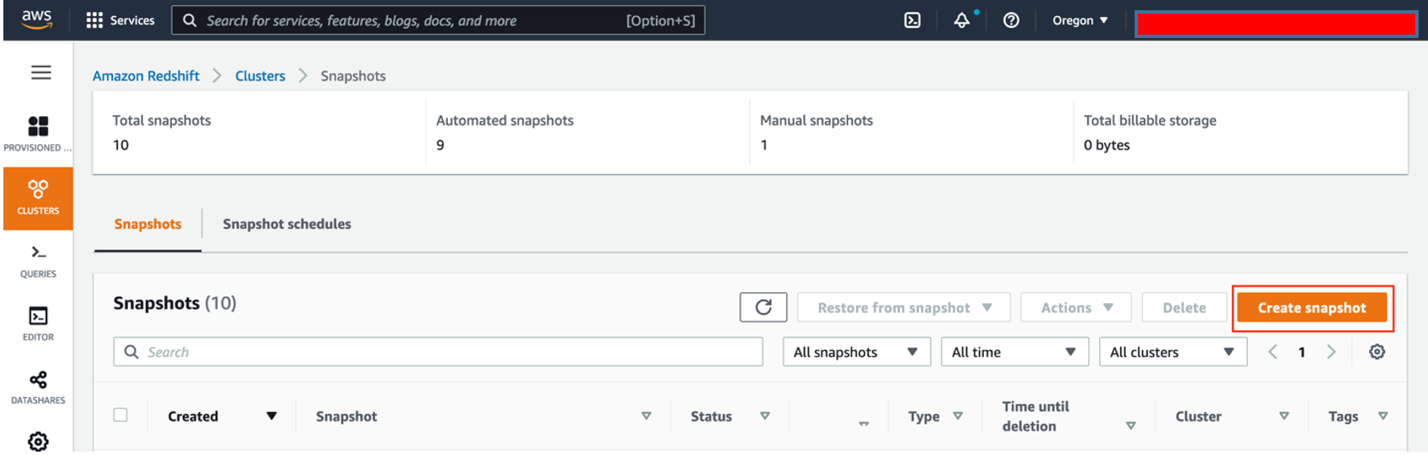Viewport: 1428px width, 455px height.
Task: Open the hamburger navigation menu
Action: pos(41,73)
